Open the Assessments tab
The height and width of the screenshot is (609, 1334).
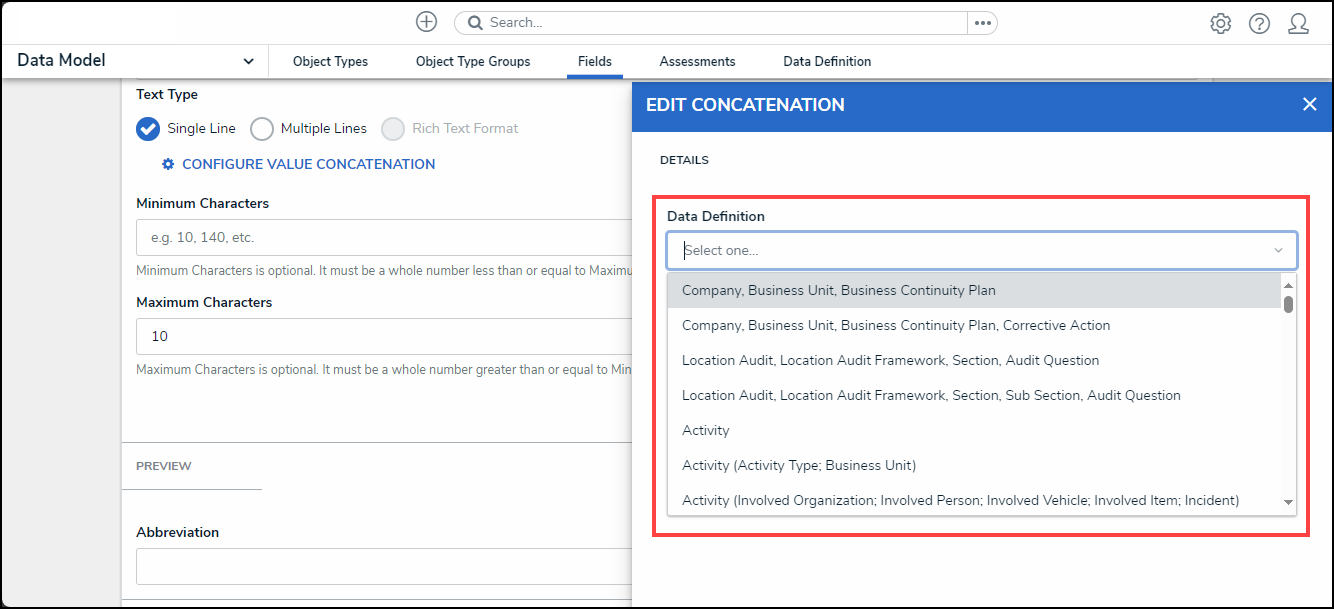pos(697,62)
